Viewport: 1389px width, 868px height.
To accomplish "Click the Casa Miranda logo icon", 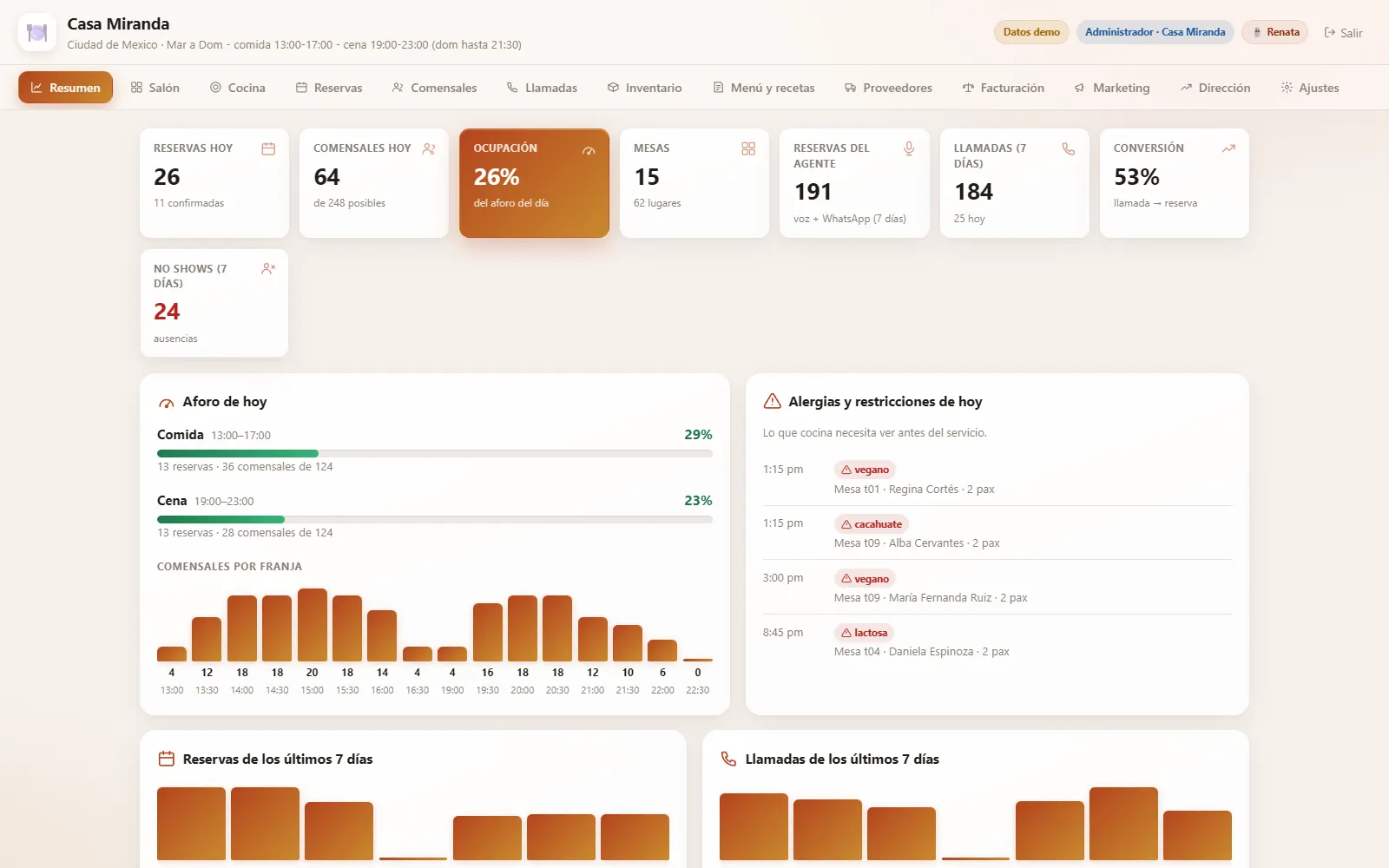I will point(36,33).
